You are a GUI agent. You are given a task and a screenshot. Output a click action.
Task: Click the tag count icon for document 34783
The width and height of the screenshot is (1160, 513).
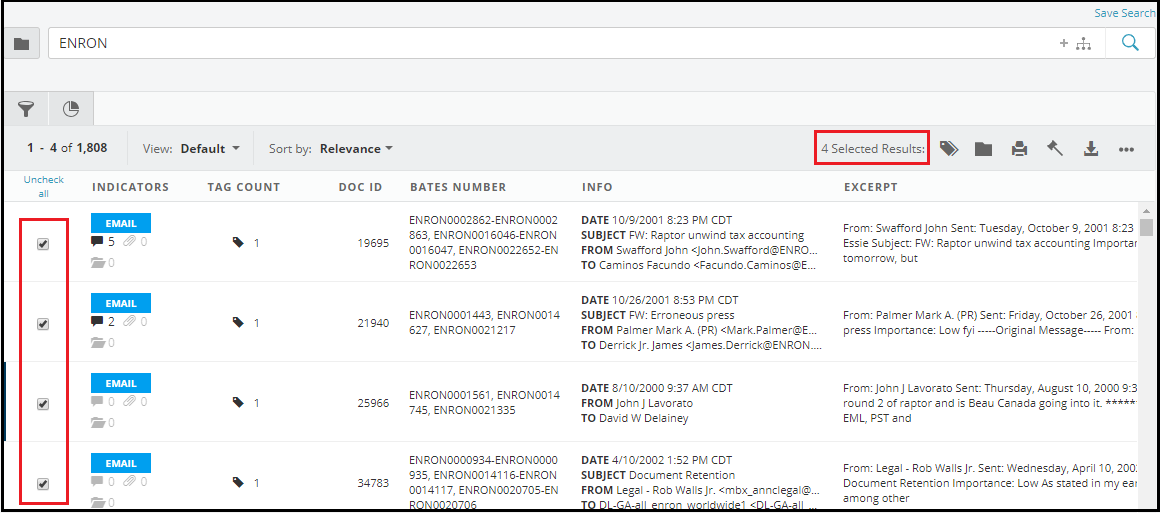click(238, 483)
